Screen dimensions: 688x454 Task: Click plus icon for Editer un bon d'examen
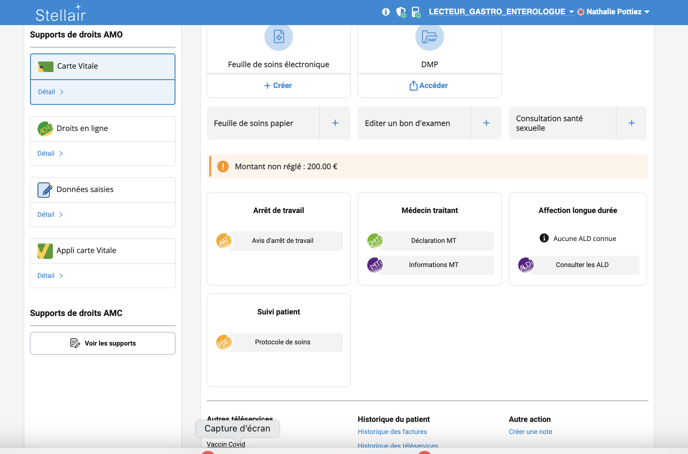pyautogui.click(x=486, y=123)
